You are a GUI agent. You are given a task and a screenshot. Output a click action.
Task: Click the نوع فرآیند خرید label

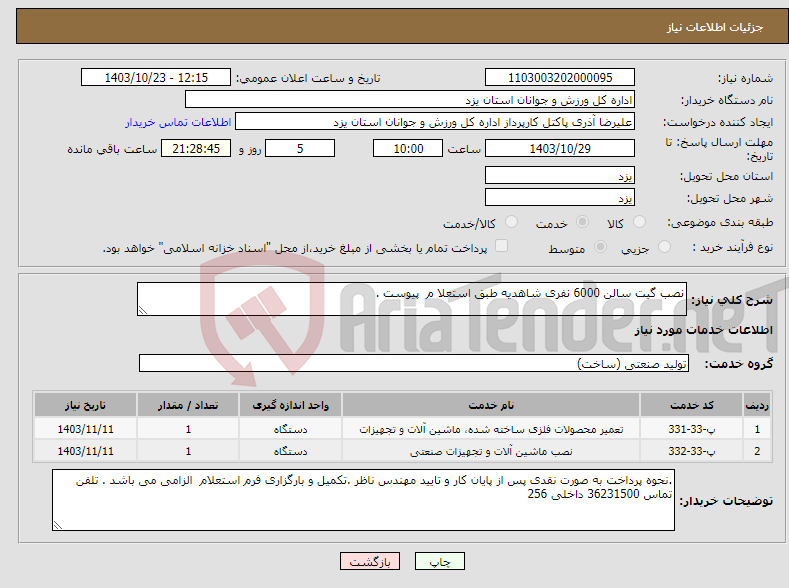(x=732, y=247)
